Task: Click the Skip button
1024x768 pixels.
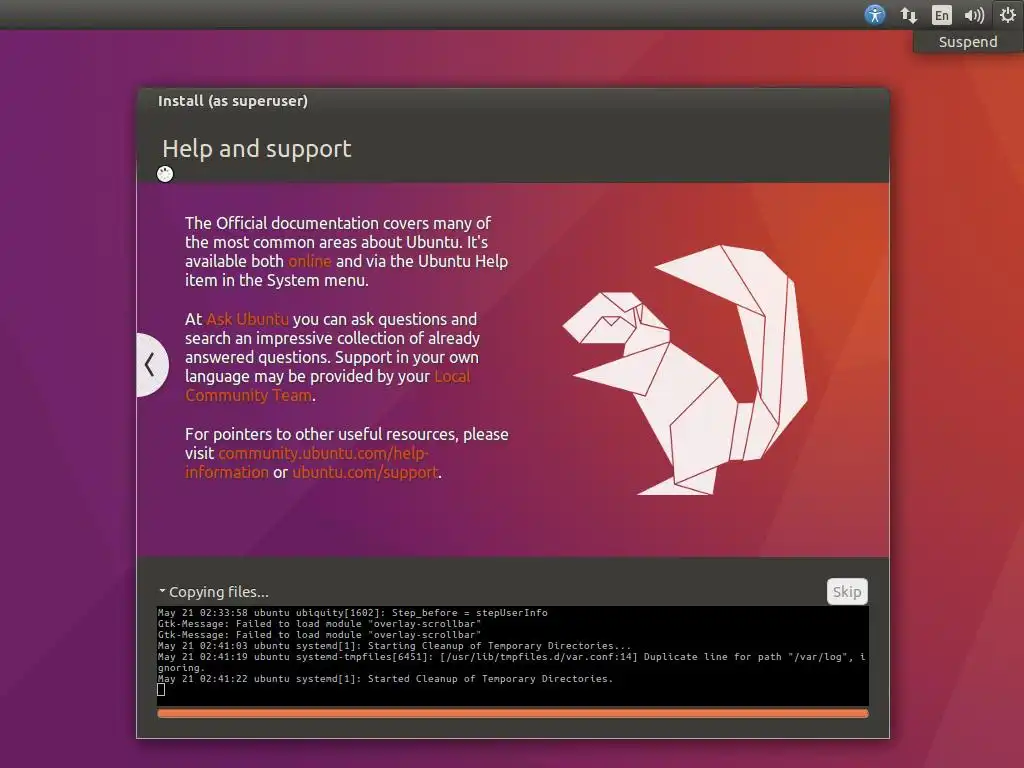Action: tap(847, 592)
